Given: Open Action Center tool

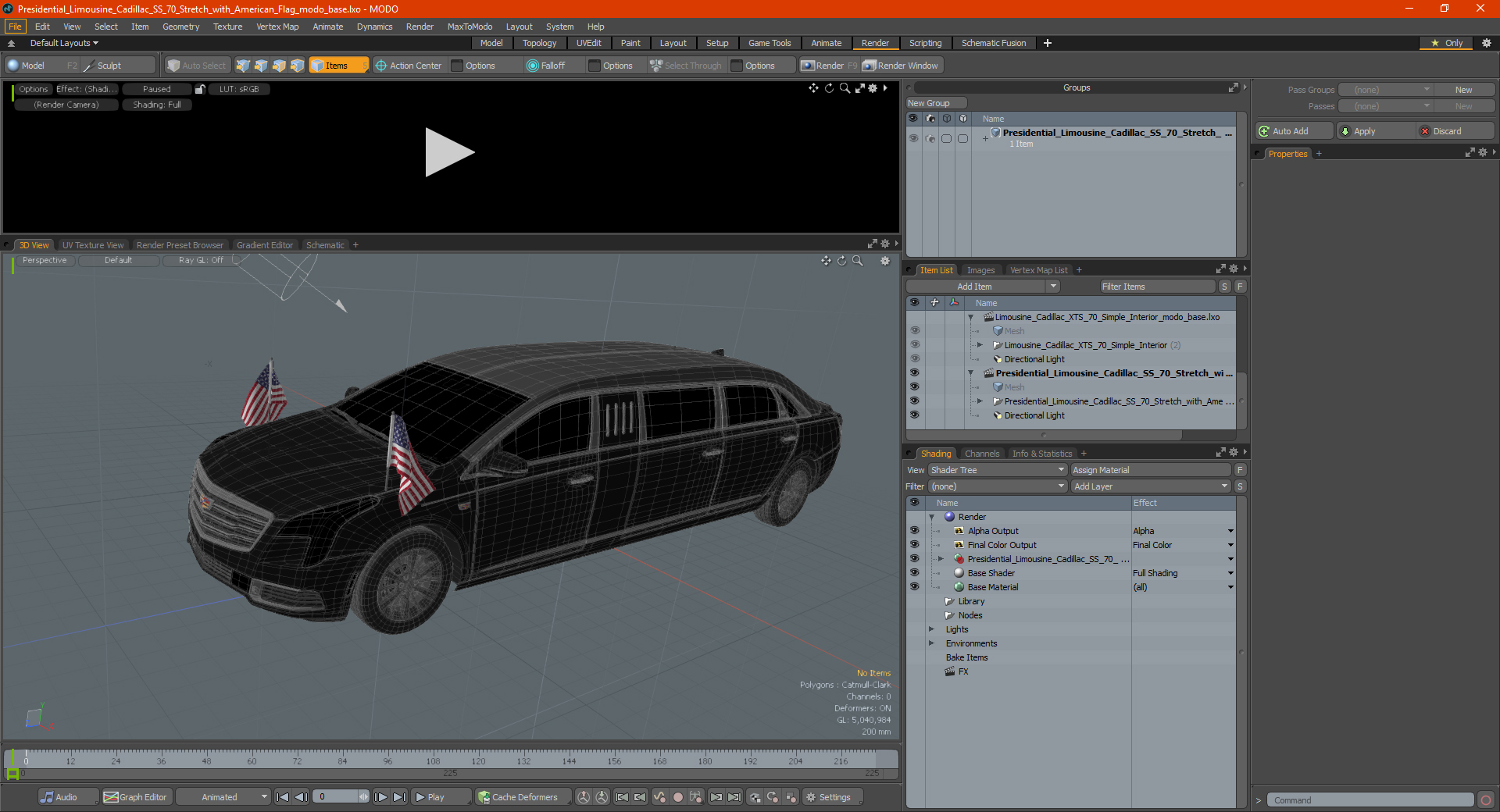Looking at the screenshot, I should (x=409, y=66).
